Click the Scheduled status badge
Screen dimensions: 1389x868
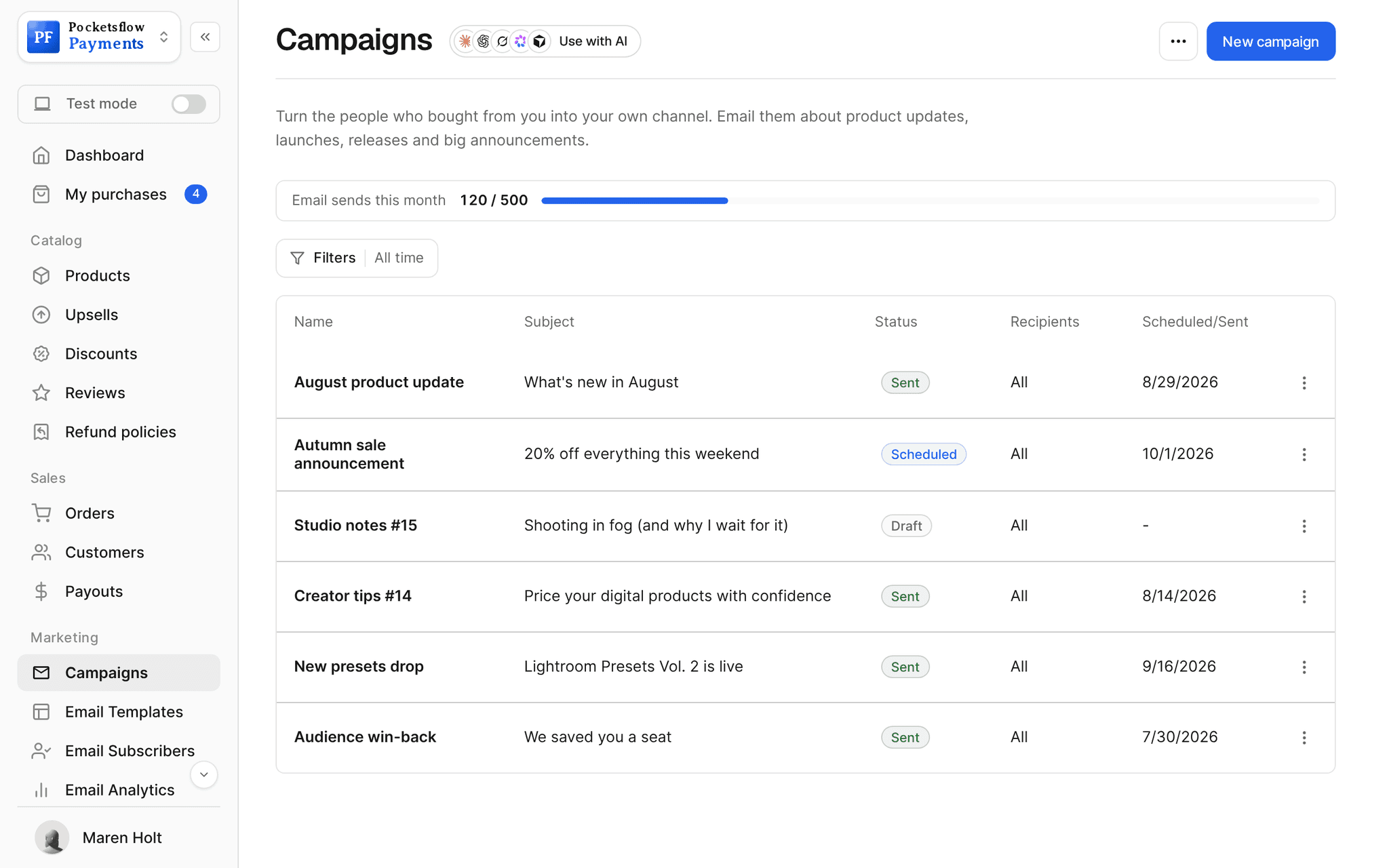coord(923,454)
